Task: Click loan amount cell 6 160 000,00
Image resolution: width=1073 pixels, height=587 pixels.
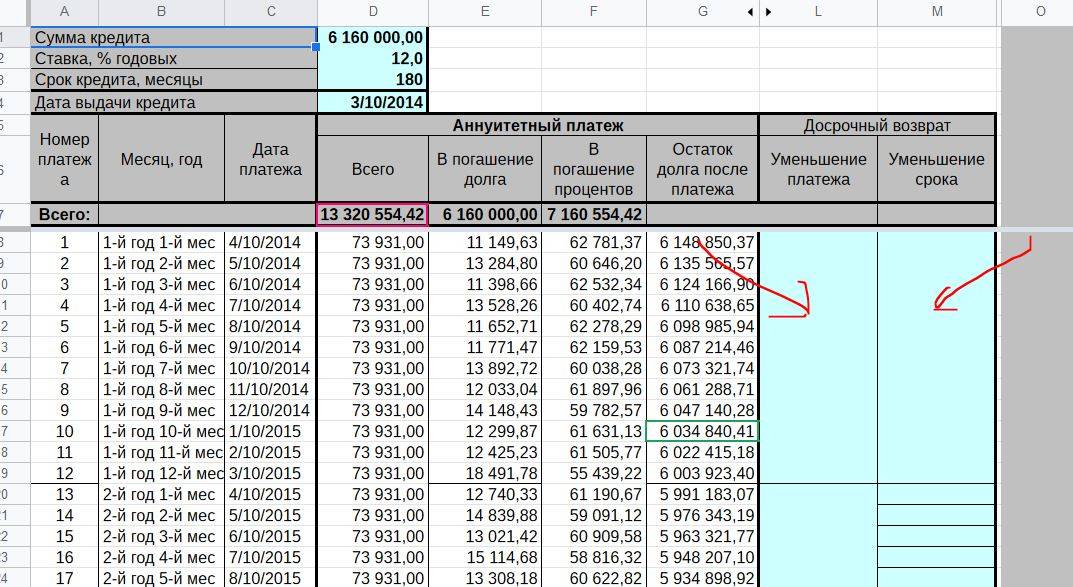Action: point(373,37)
